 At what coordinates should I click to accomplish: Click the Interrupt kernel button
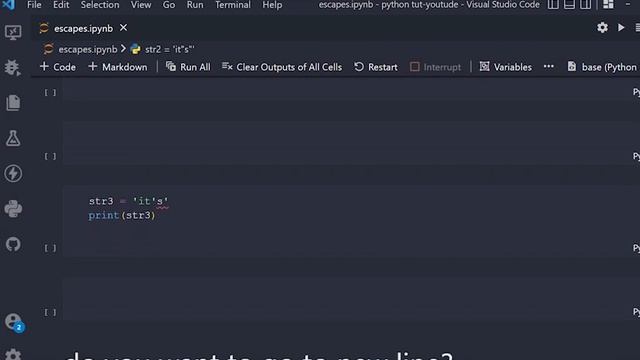coord(436,67)
